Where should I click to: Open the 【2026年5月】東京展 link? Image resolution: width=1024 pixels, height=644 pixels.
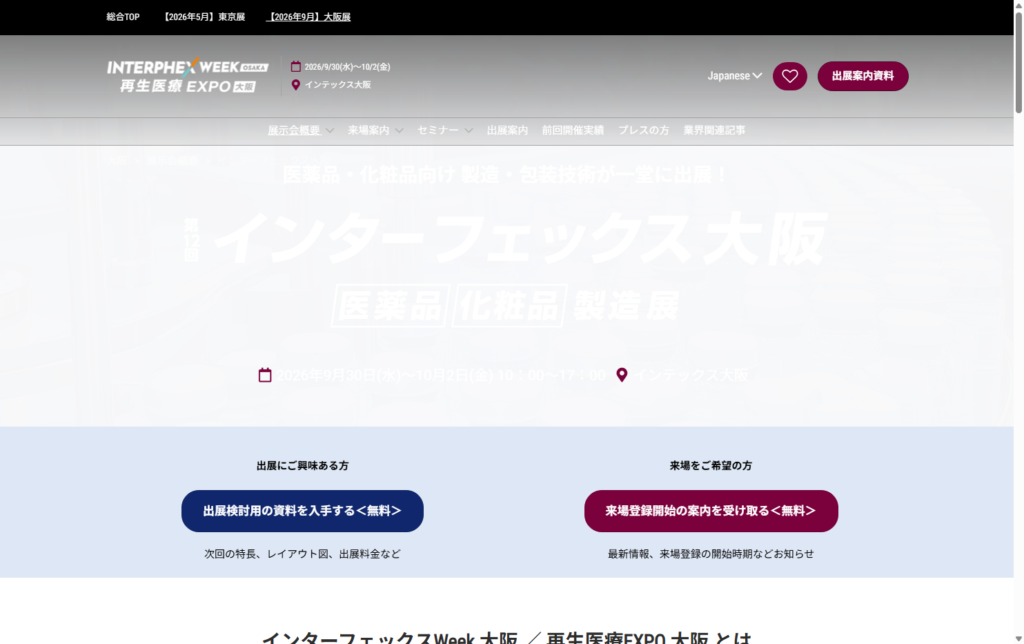coord(204,17)
